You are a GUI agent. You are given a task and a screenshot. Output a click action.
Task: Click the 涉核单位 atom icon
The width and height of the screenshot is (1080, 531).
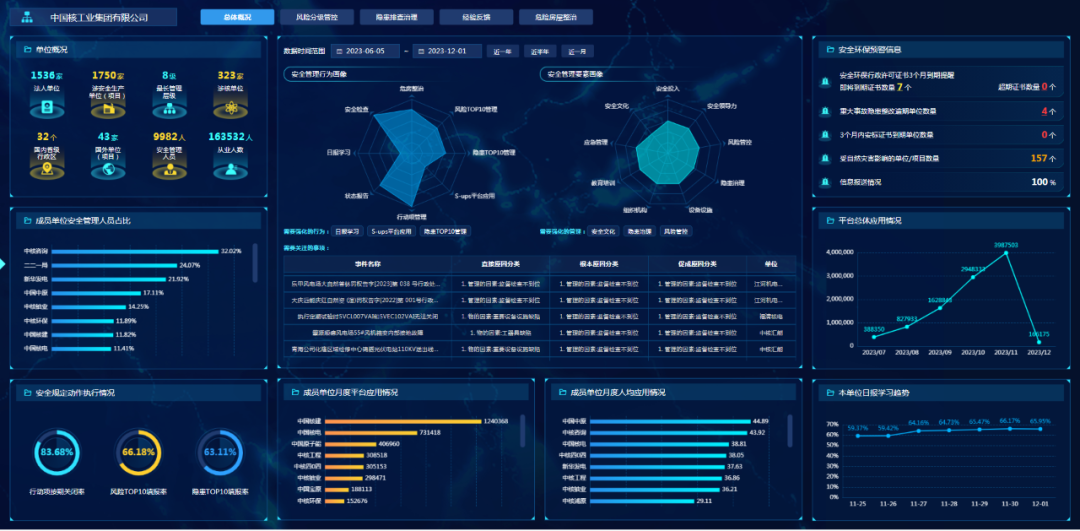tap(231, 107)
